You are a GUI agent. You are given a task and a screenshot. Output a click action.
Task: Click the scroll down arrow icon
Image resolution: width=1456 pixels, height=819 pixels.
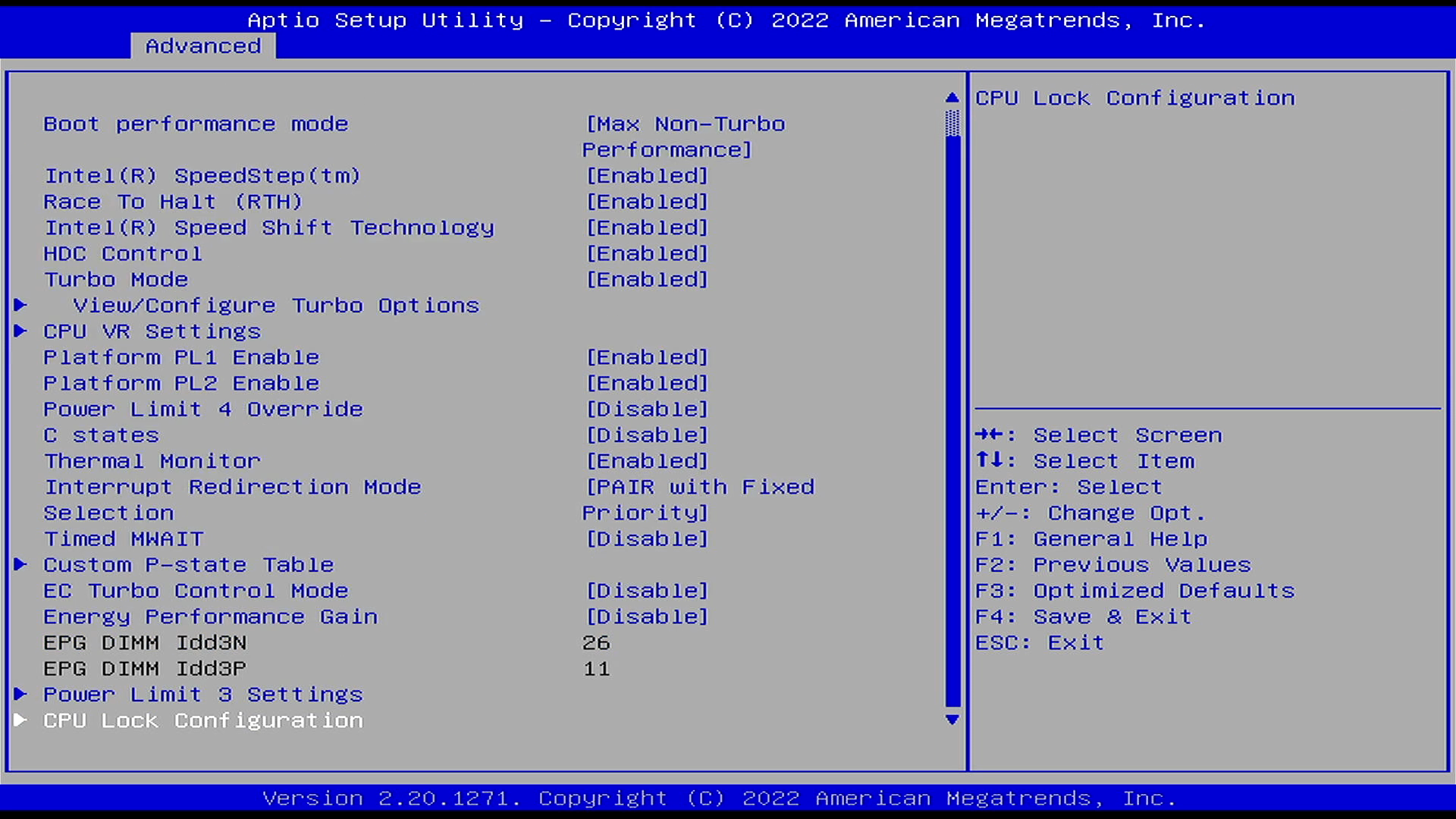pos(952,720)
